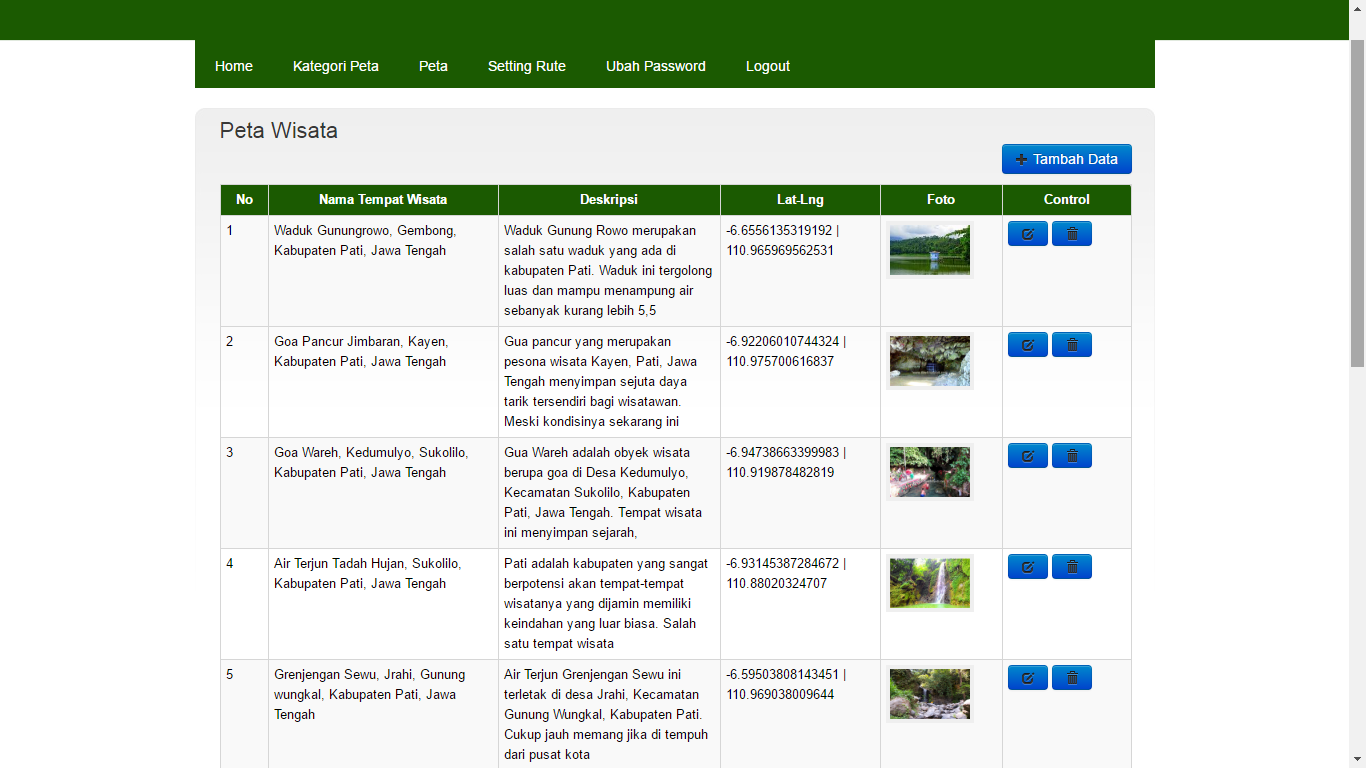
Task: Navigate to Ubah Password
Action: [x=655, y=66]
